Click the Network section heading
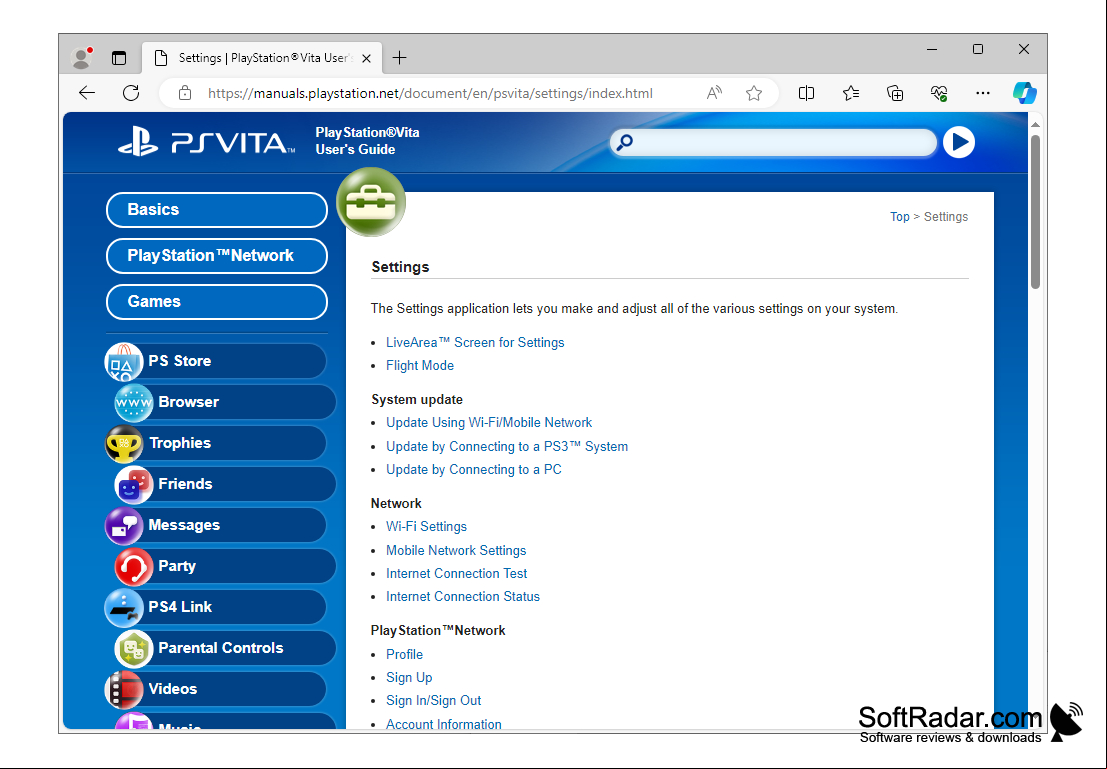1107x769 pixels. coord(396,503)
